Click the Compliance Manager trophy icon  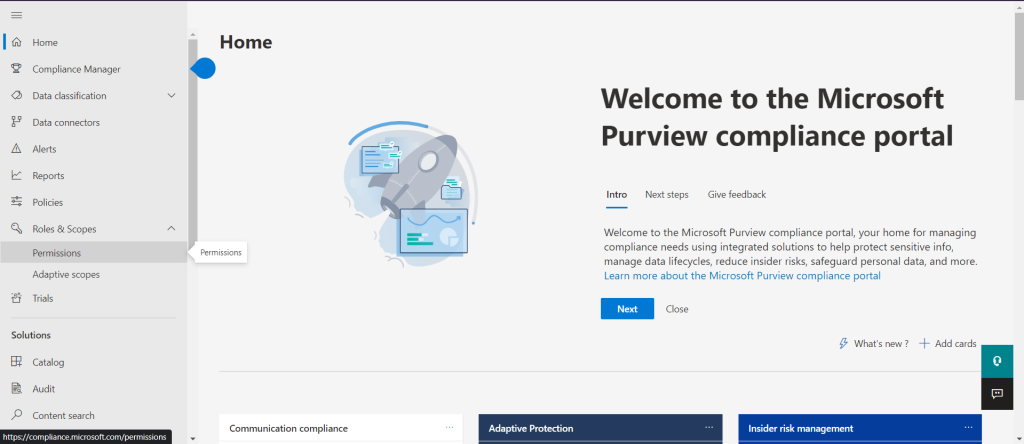point(17,69)
